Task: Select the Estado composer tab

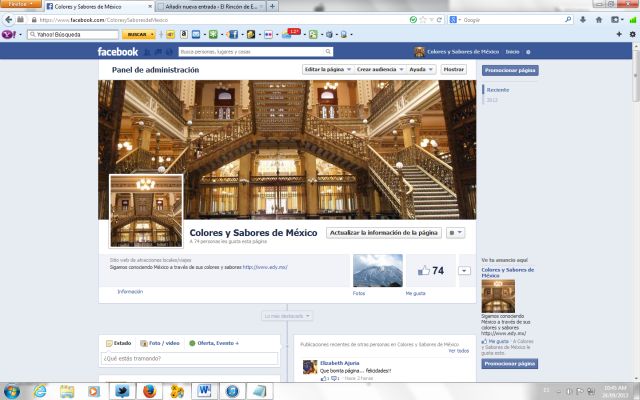Action: [118, 343]
